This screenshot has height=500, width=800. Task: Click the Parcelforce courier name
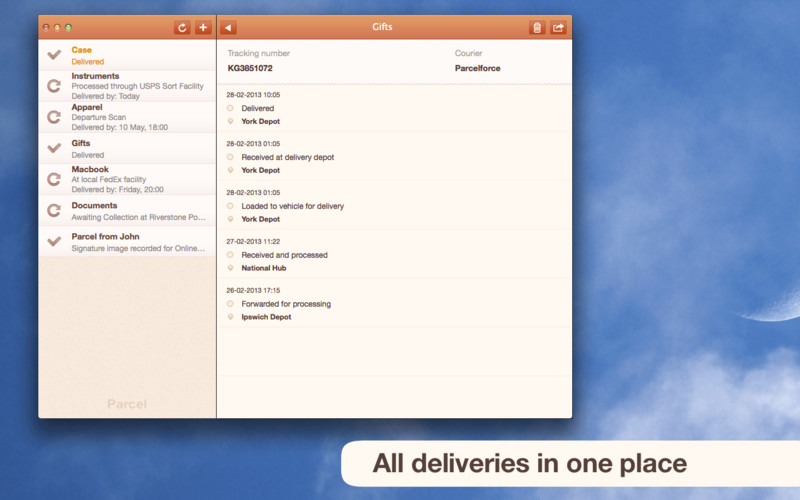pyautogui.click(x=478, y=68)
